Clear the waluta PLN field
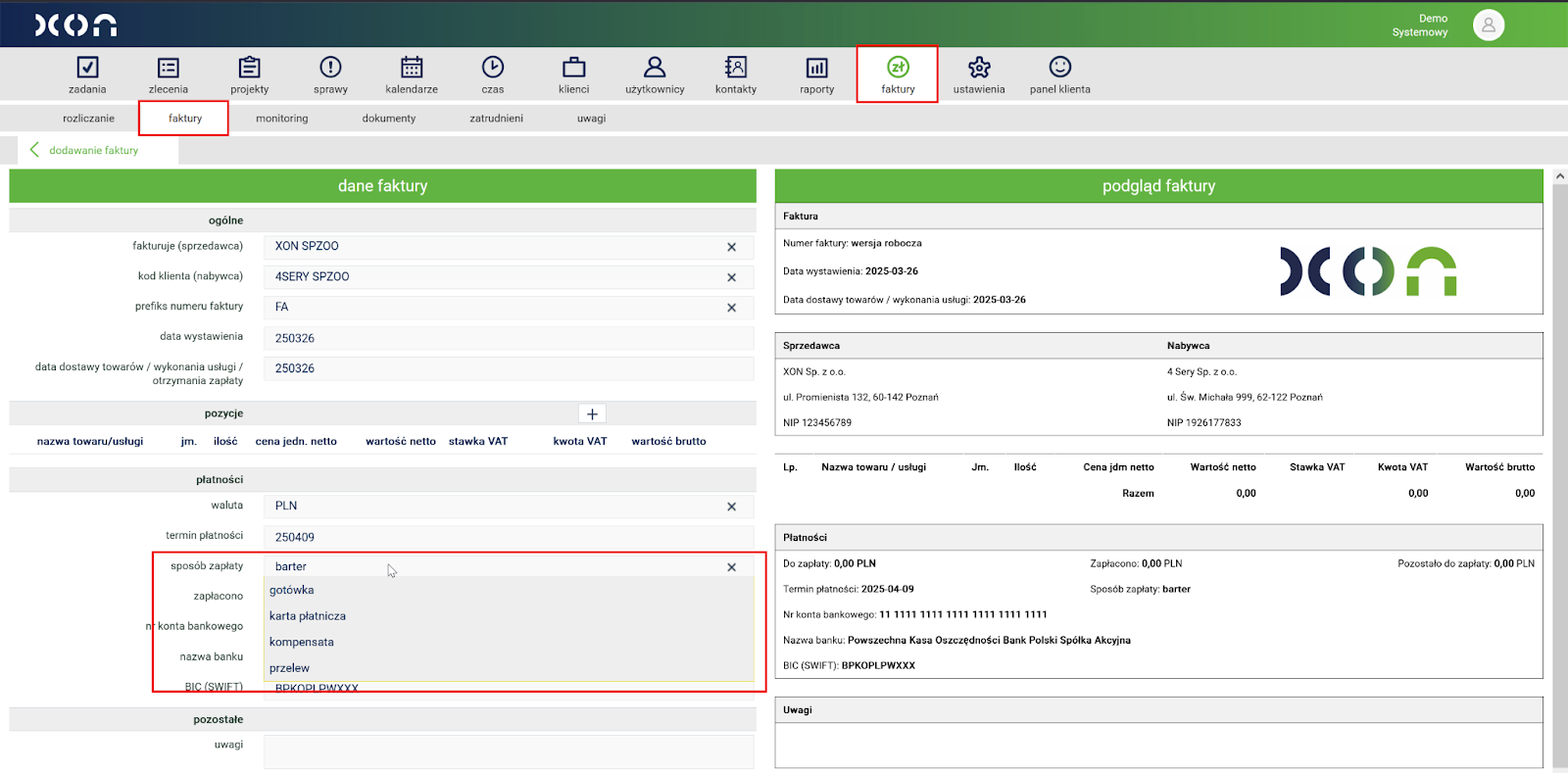 point(731,507)
